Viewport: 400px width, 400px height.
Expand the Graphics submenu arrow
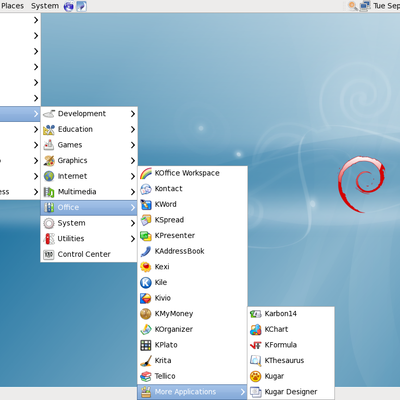133,161
